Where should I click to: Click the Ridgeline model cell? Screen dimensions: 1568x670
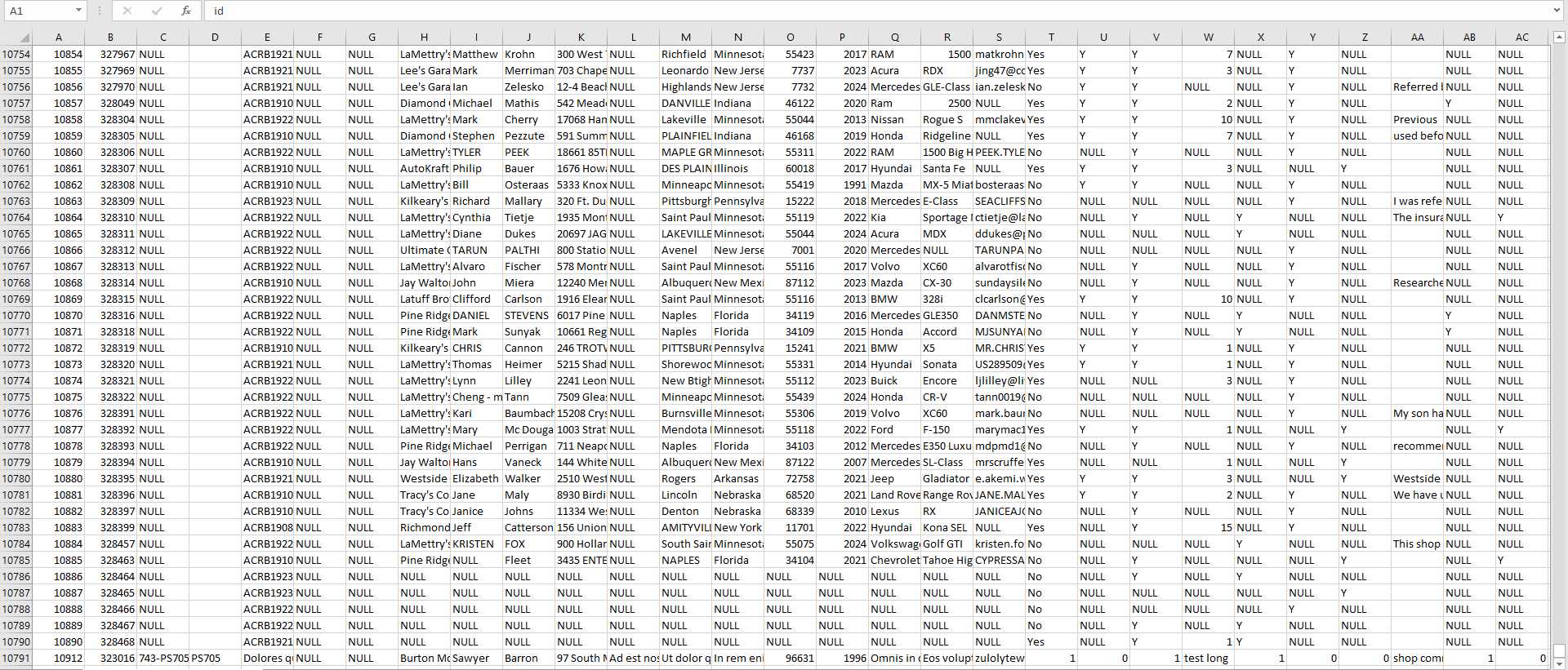(947, 135)
